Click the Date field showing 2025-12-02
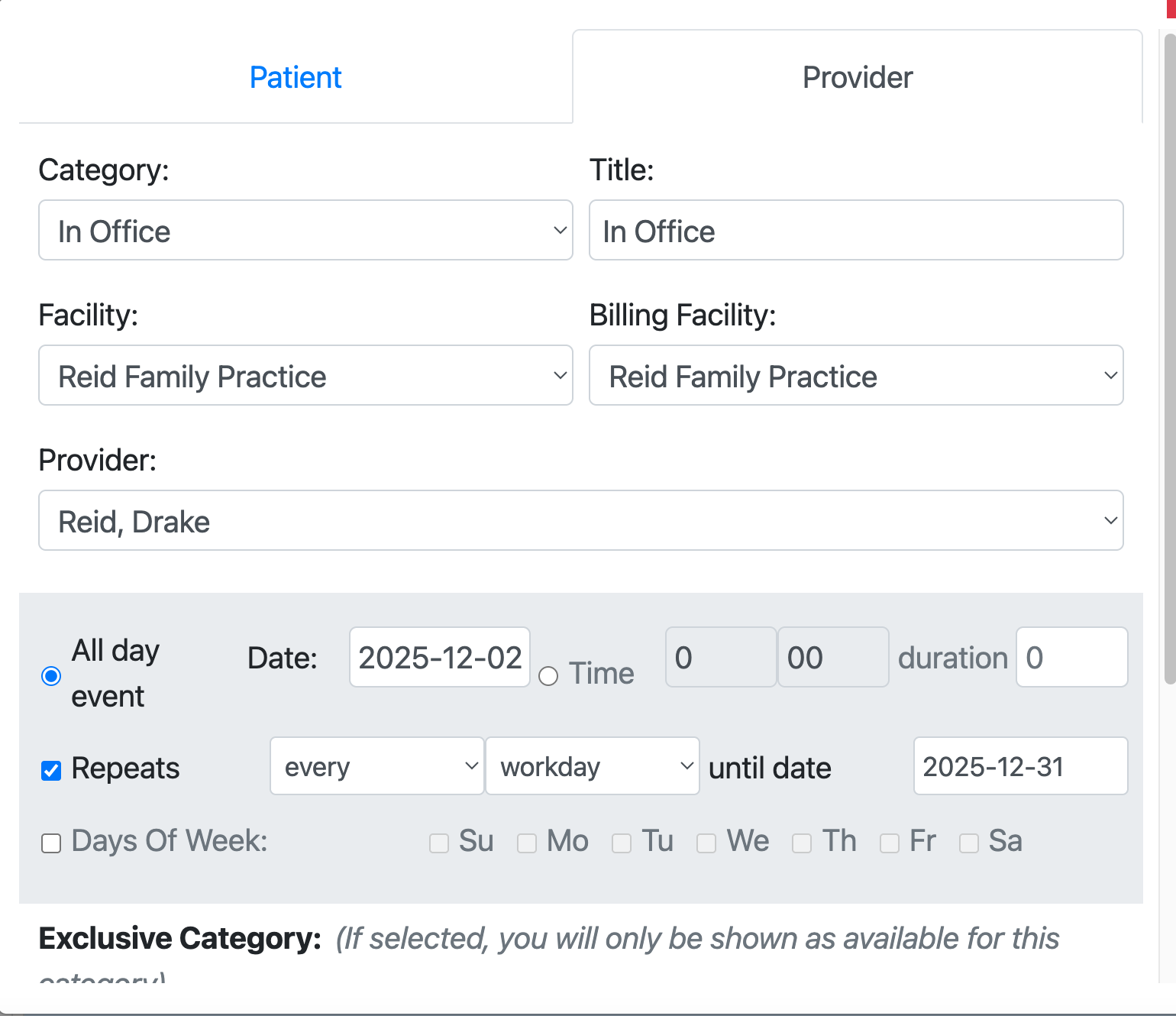Image resolution: width=1176 pixels, height=1016 pixels. click(x=439, y=657)
